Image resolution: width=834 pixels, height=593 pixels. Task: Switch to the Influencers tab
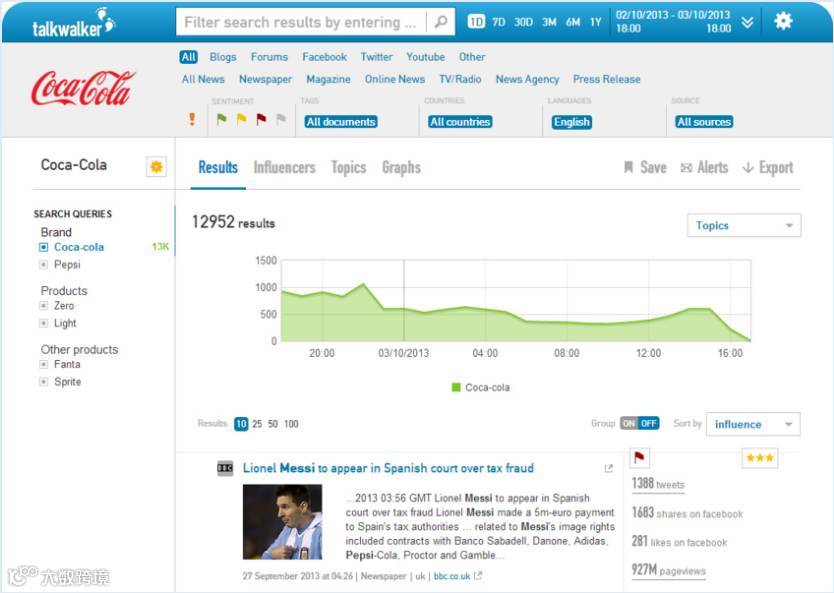pyautogui.click(x=285, y=168)
